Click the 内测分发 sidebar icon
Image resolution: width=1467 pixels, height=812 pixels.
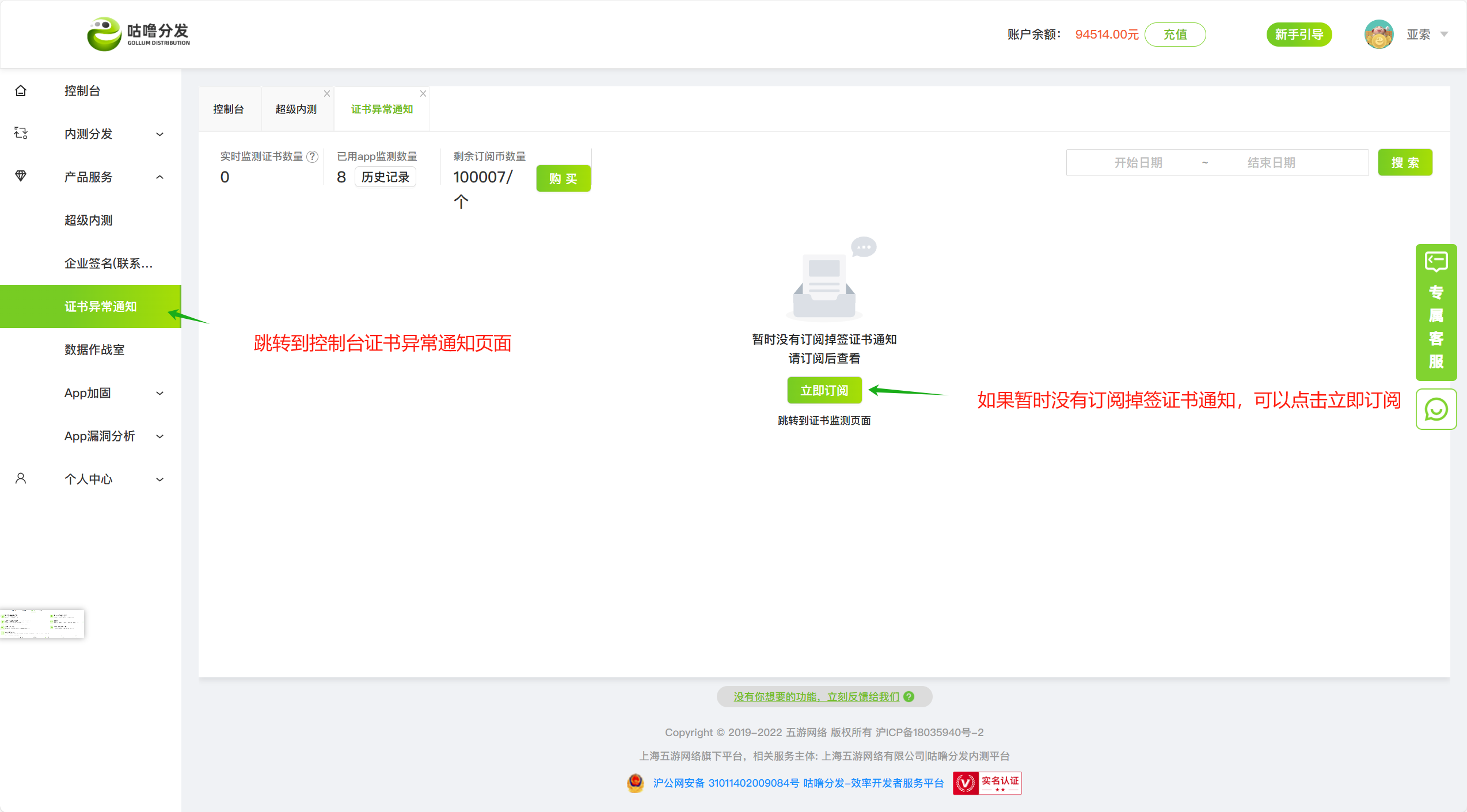pos(21,134)
